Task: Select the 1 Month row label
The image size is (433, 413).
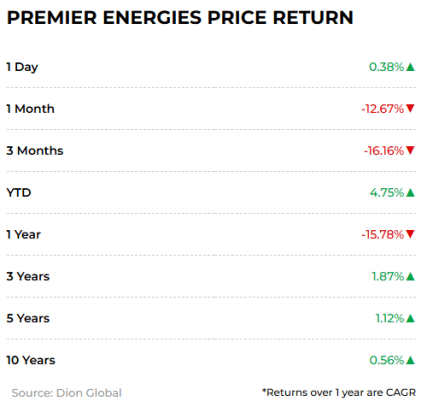Action: click(x=30, y=109)
